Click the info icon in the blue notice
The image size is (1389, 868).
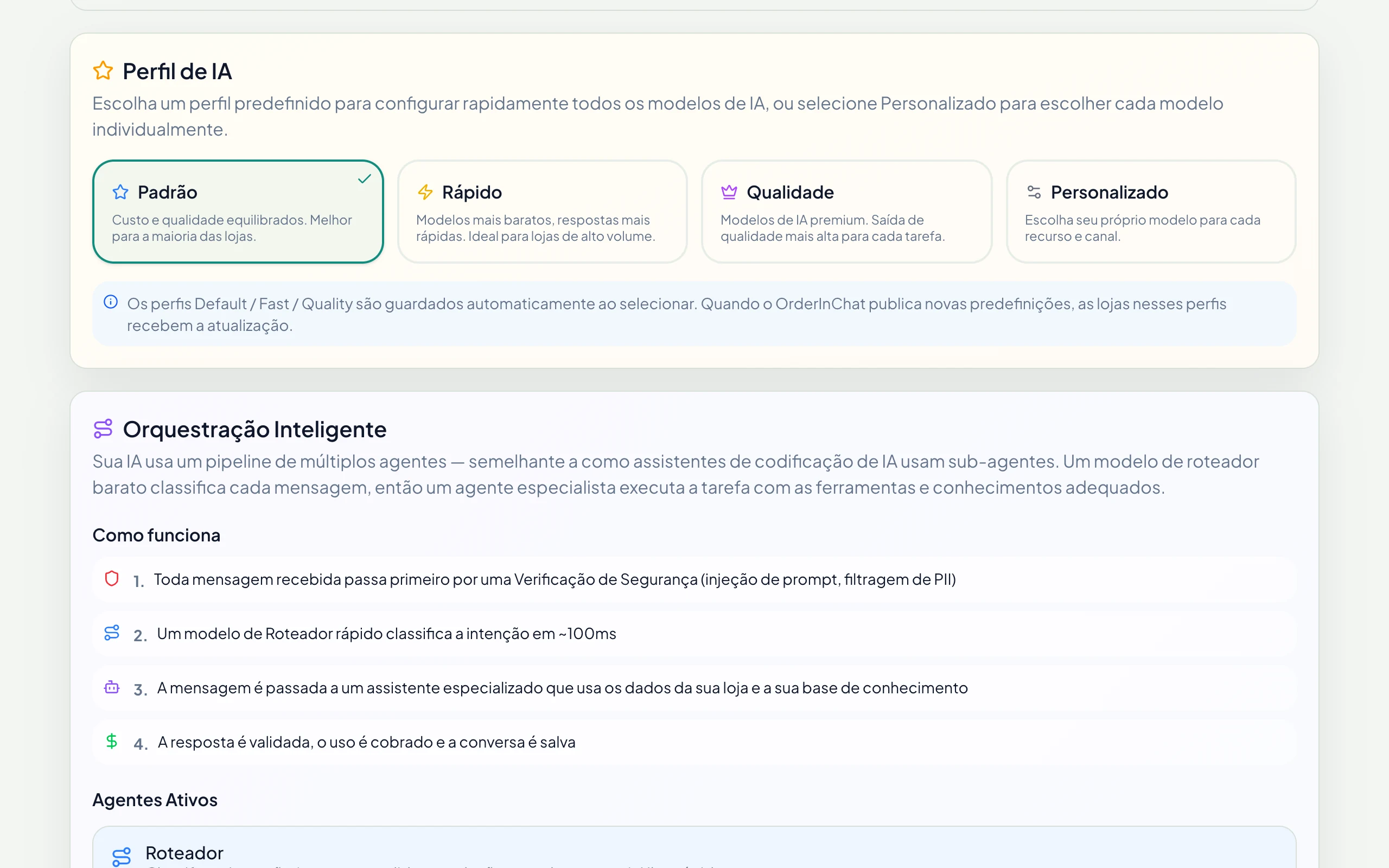(111, 302)
